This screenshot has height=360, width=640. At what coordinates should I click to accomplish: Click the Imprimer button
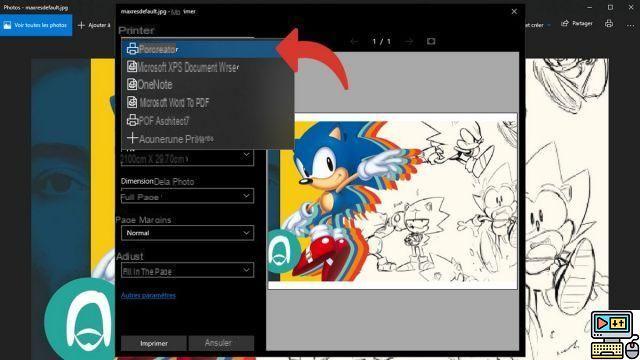coord(154,343)
